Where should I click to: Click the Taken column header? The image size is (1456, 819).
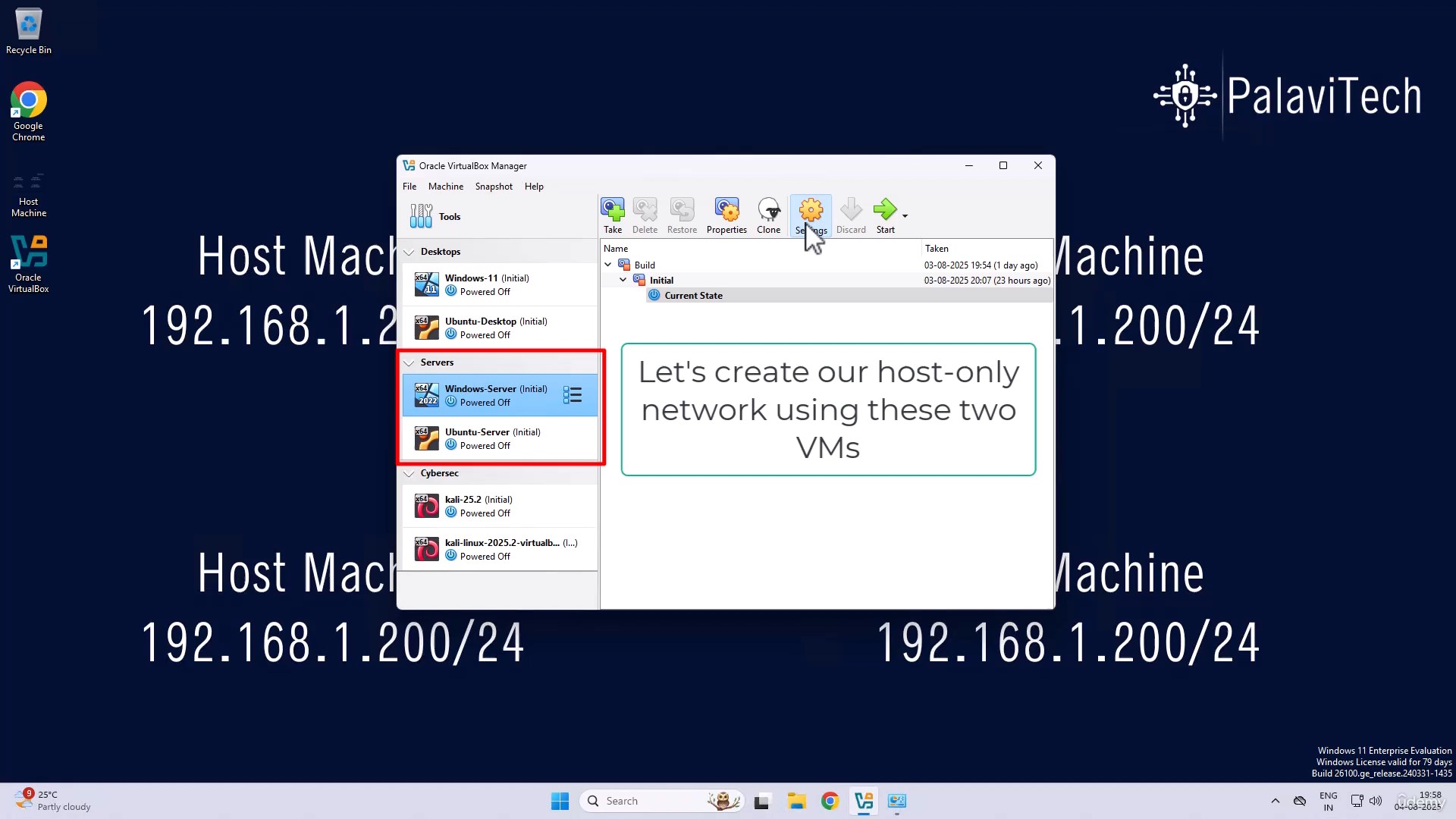point(987,249)
